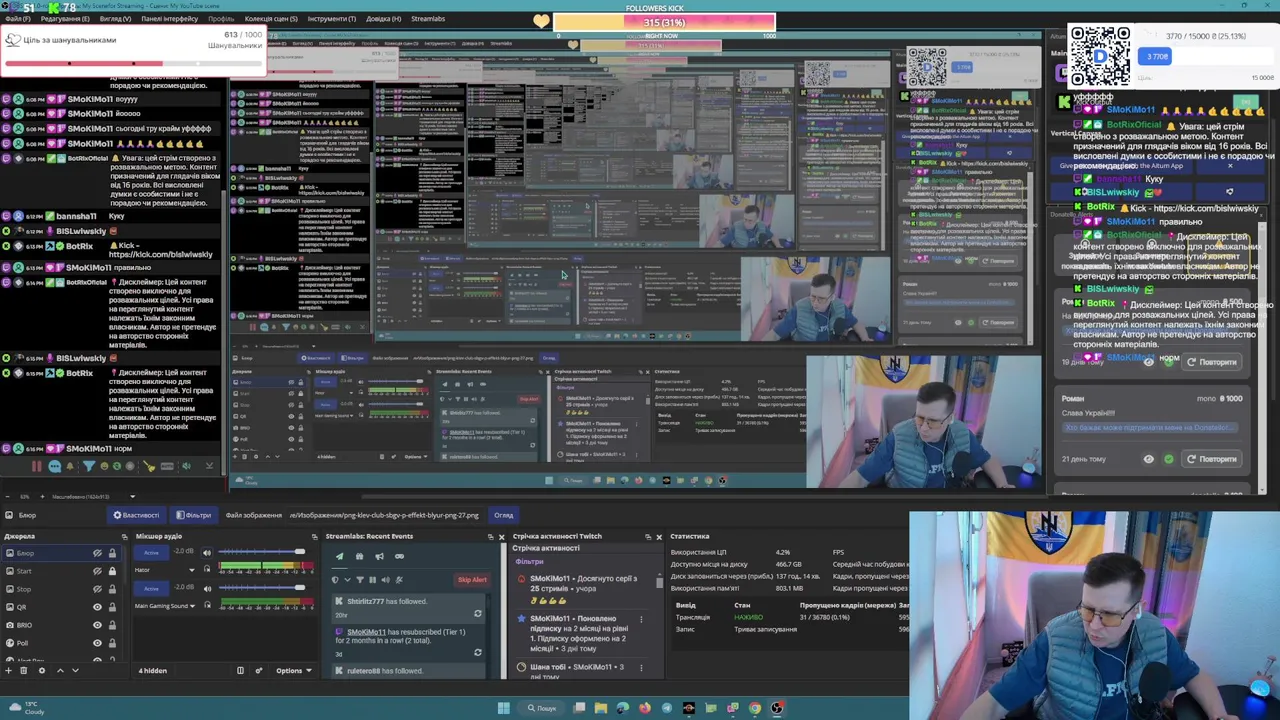Toggle lock on Блюр source
This screenshot has height=720, width=1280.
pyautogui.click(x=112, y=553)
